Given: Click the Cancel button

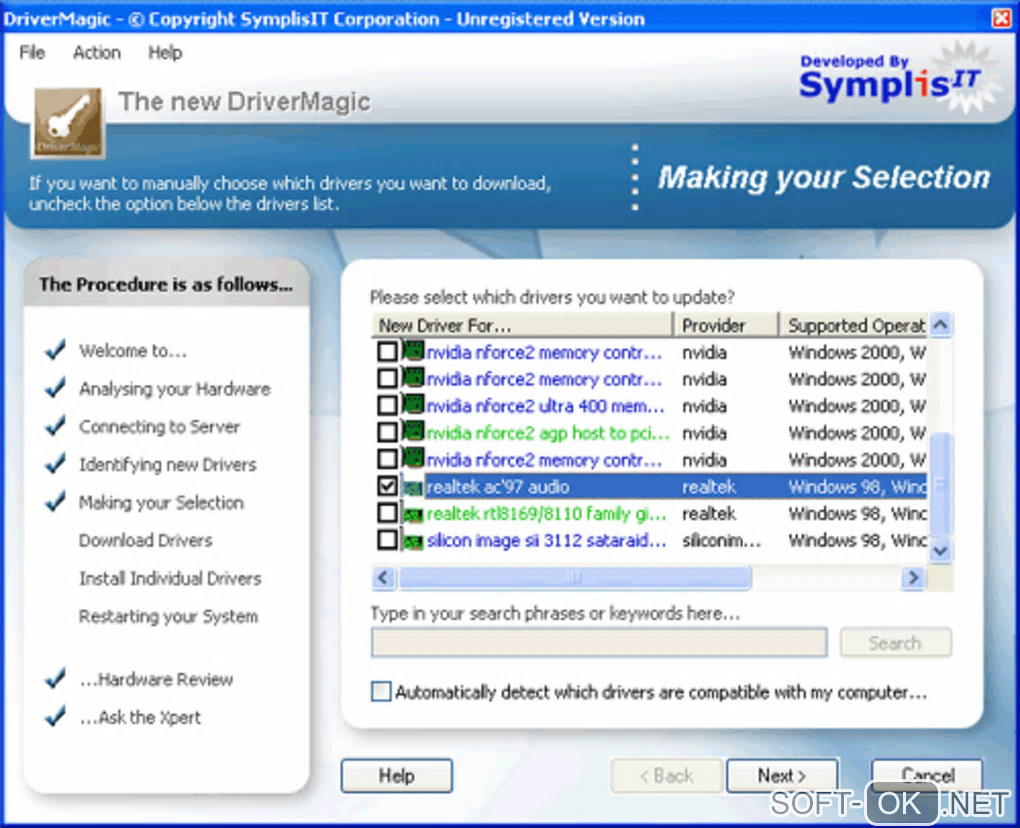Looking at the screenshot, I should (927, 775).
